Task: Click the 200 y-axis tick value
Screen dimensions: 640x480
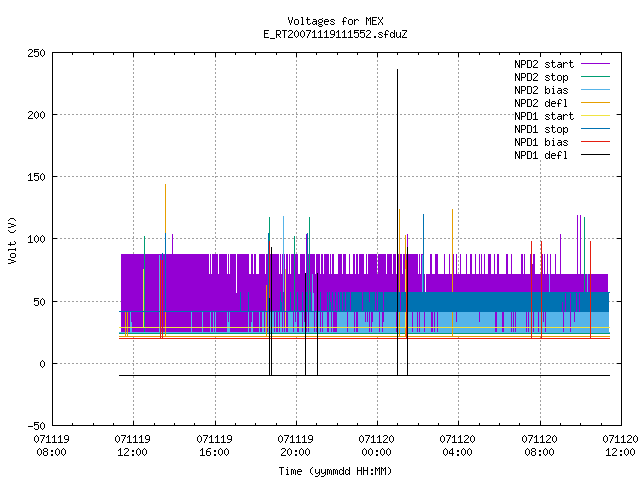Action: 36,115
